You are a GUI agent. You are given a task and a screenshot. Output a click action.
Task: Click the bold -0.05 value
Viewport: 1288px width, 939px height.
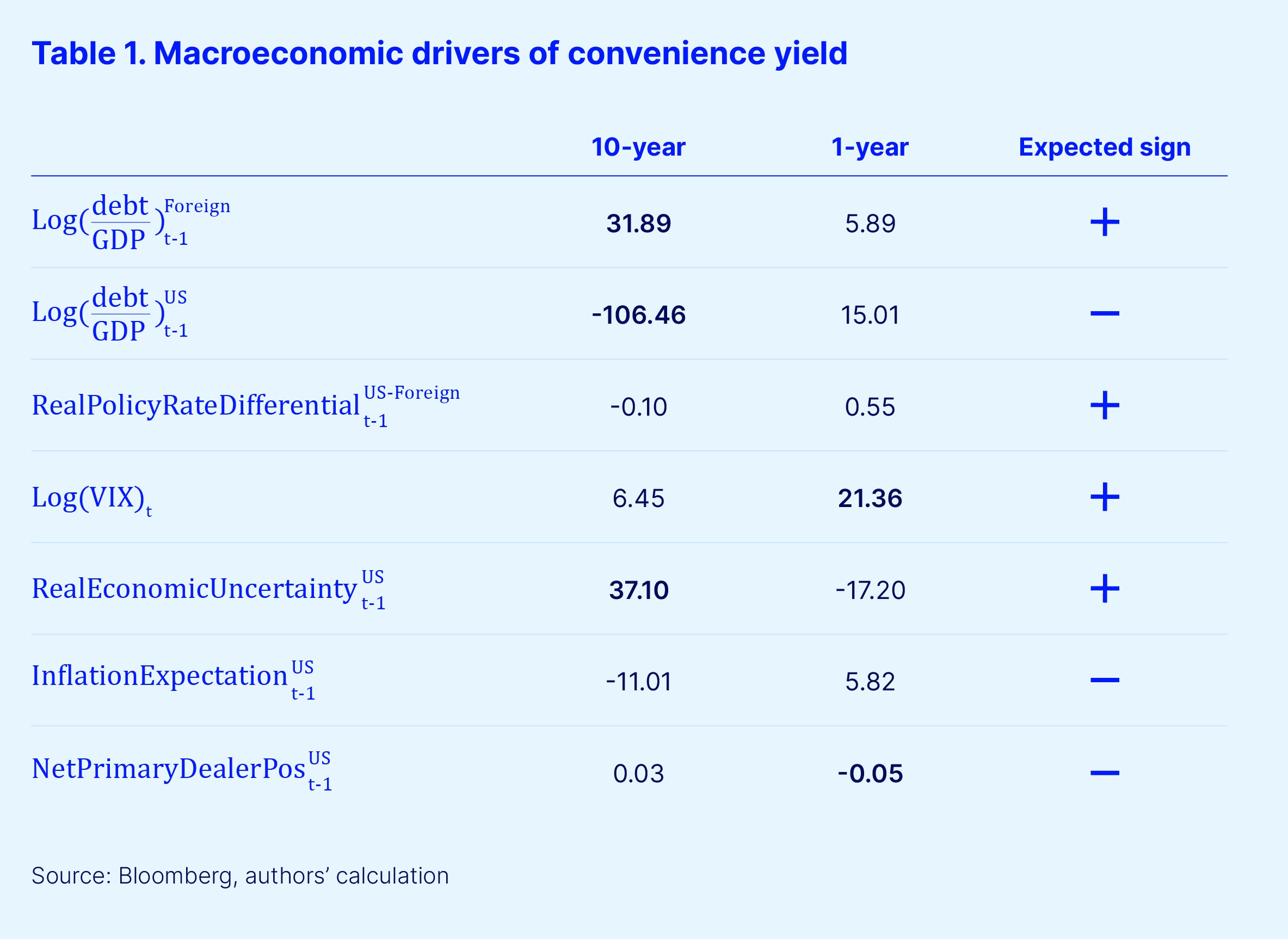point(870,774)
